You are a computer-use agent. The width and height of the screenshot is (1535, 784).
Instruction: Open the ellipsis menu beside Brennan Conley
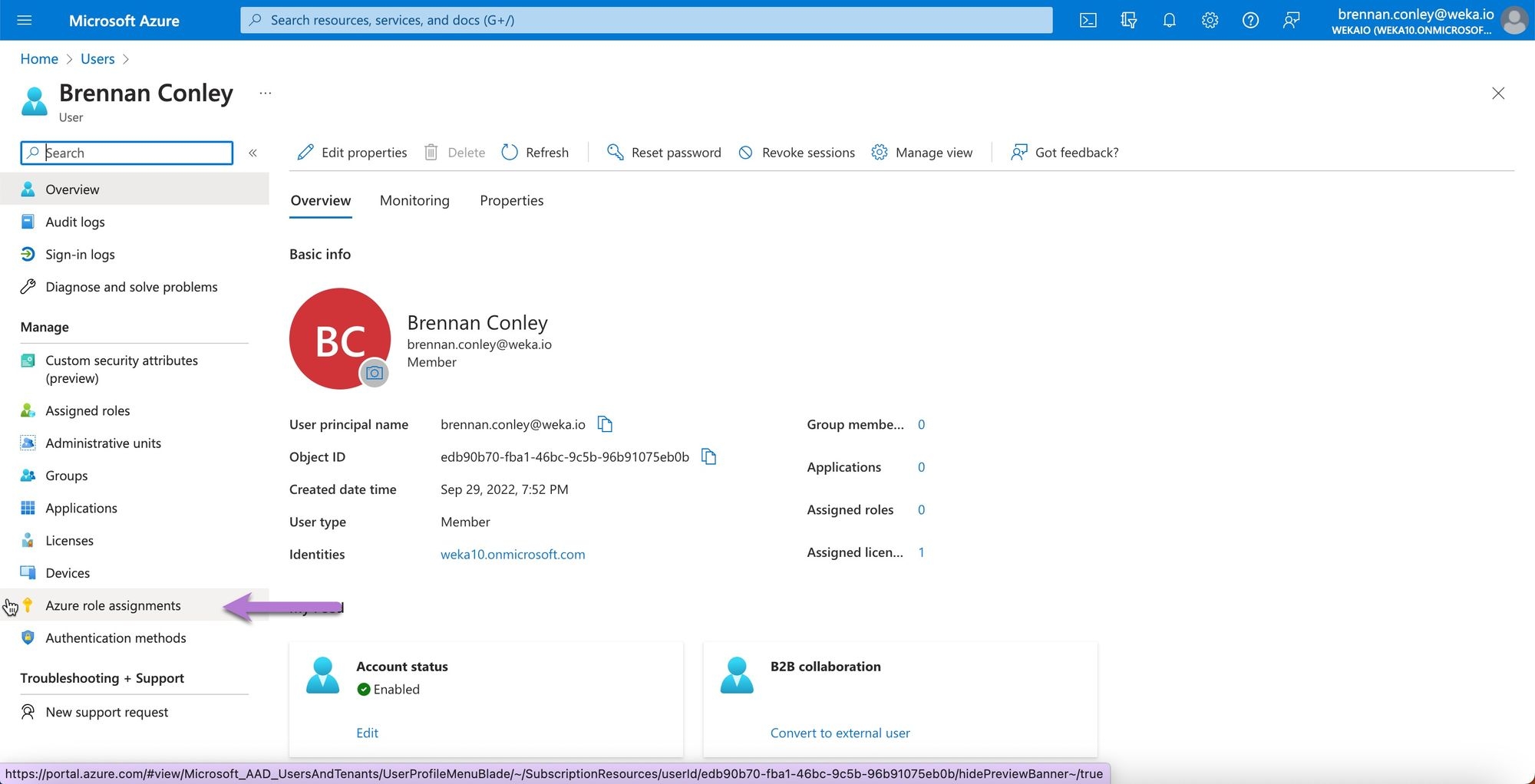coord(266,94)
